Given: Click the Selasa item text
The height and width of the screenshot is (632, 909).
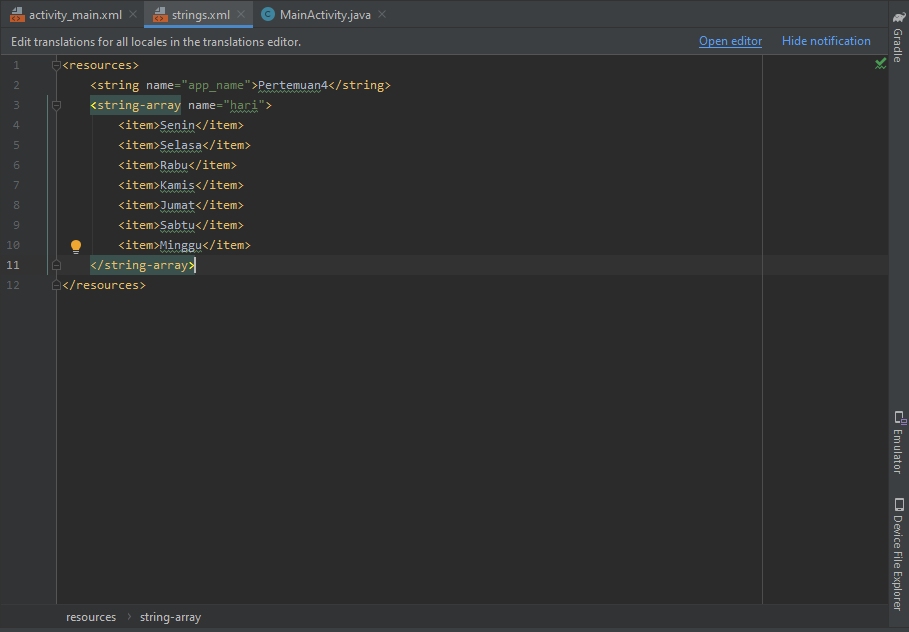Looking at the screenshot, I should point(181,145).
